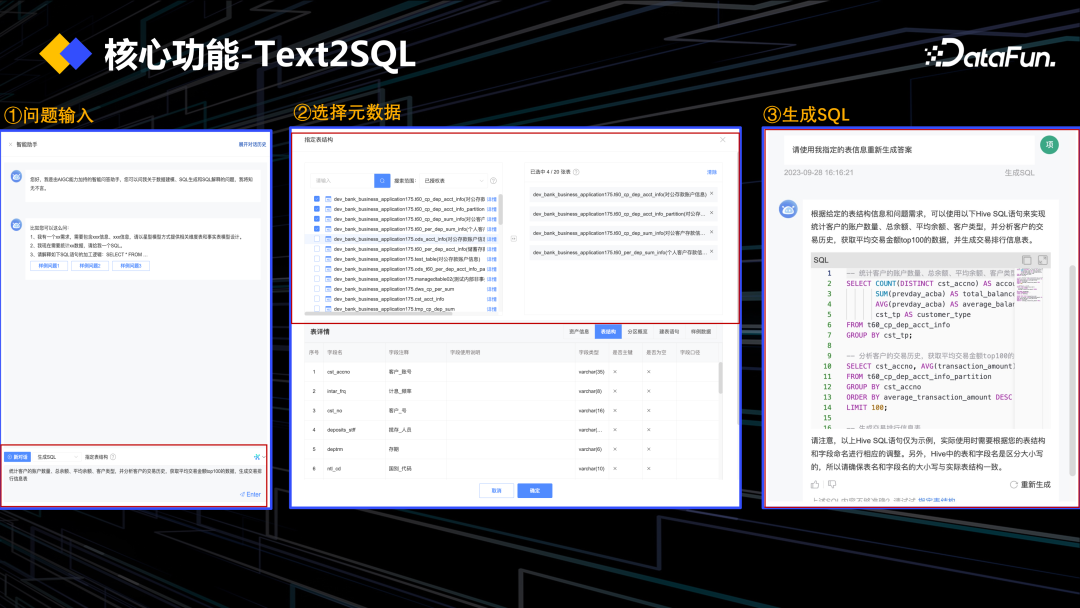The width and height of the screenshot is (1080, 608).
Task: Click thumbs-down icon under SQL answer
Action: 832,484
